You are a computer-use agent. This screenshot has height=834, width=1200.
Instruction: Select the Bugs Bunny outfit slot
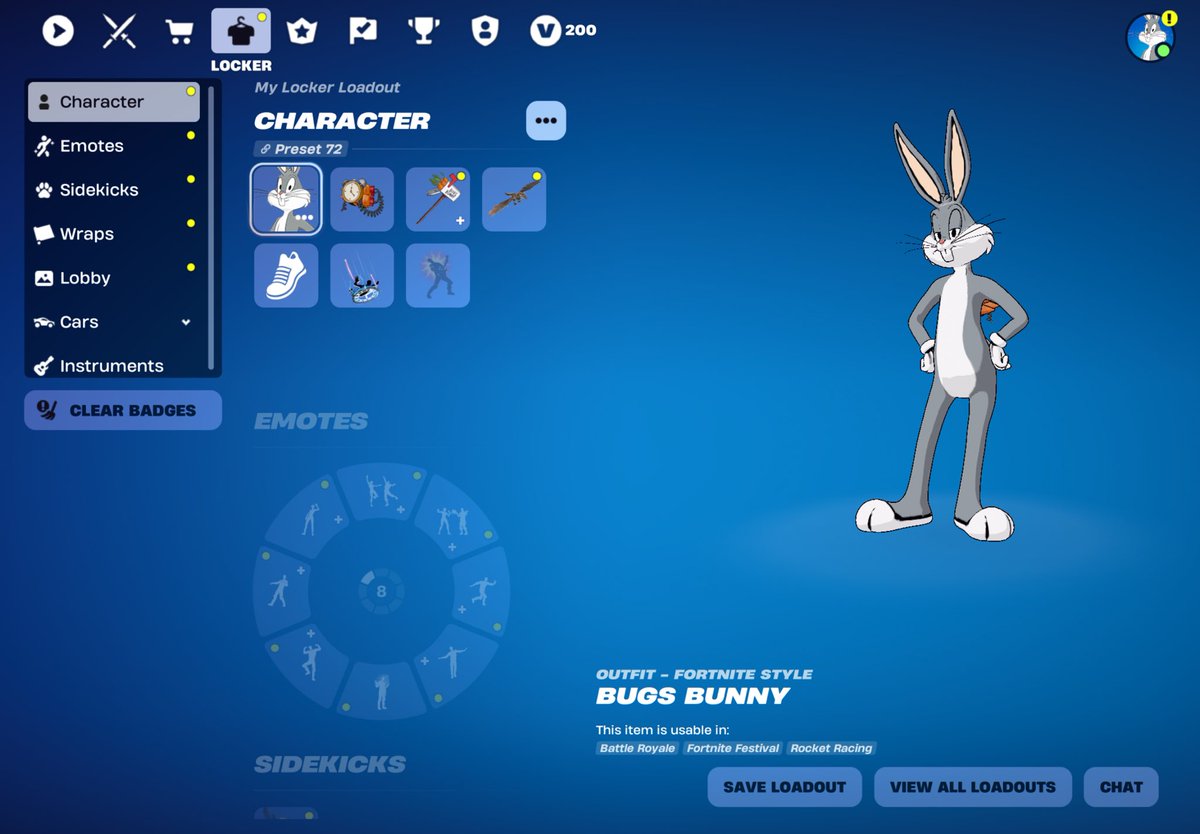tap(286, 199)
